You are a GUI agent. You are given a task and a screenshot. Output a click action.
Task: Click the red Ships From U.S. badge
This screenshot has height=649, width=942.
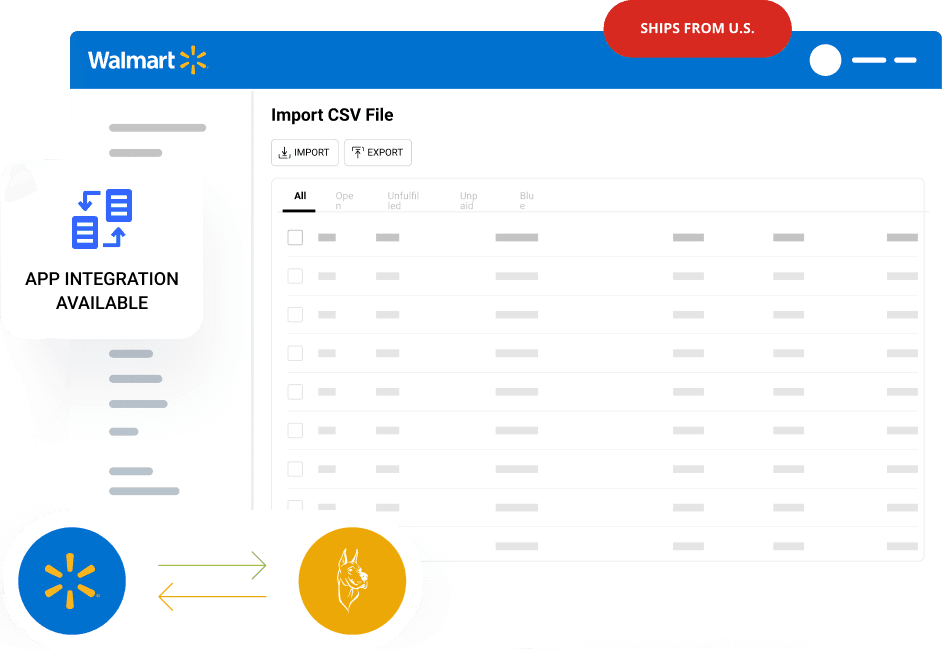pyautogui.click(x=697, y=29)
